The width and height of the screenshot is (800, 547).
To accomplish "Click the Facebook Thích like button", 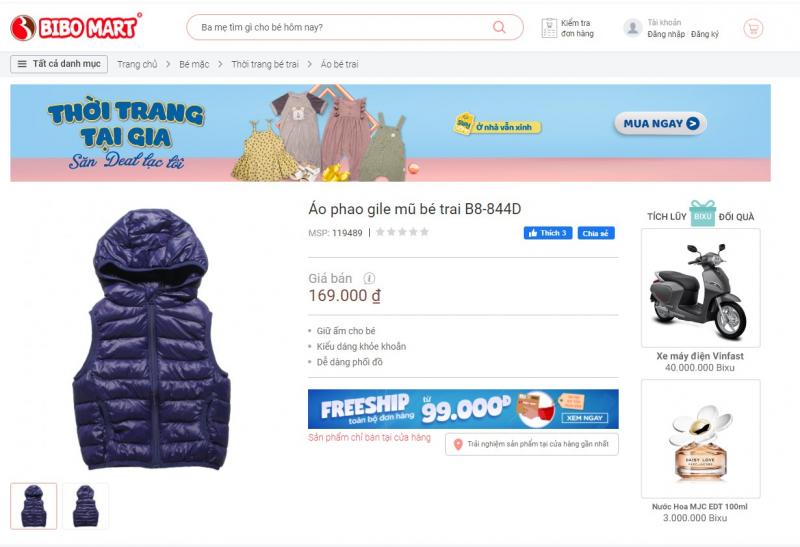I will 548,233.
